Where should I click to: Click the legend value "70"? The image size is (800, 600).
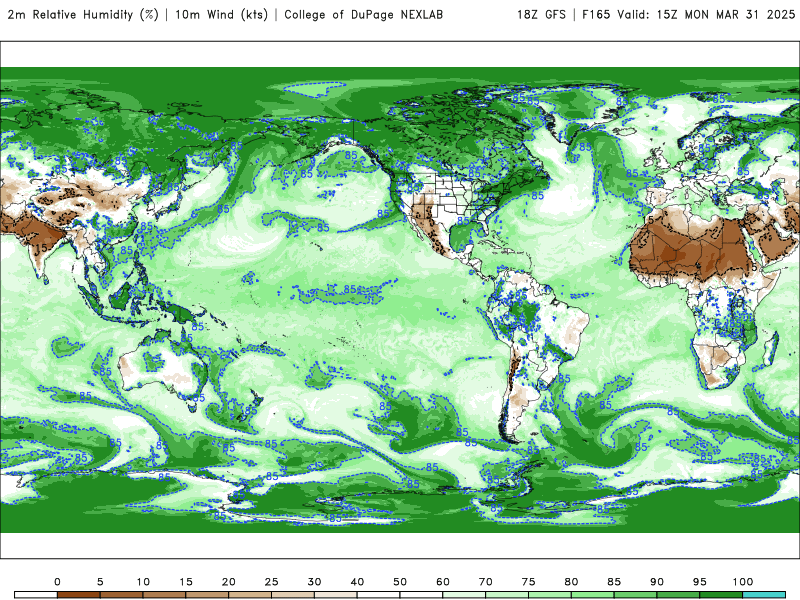tap(486, 582)
